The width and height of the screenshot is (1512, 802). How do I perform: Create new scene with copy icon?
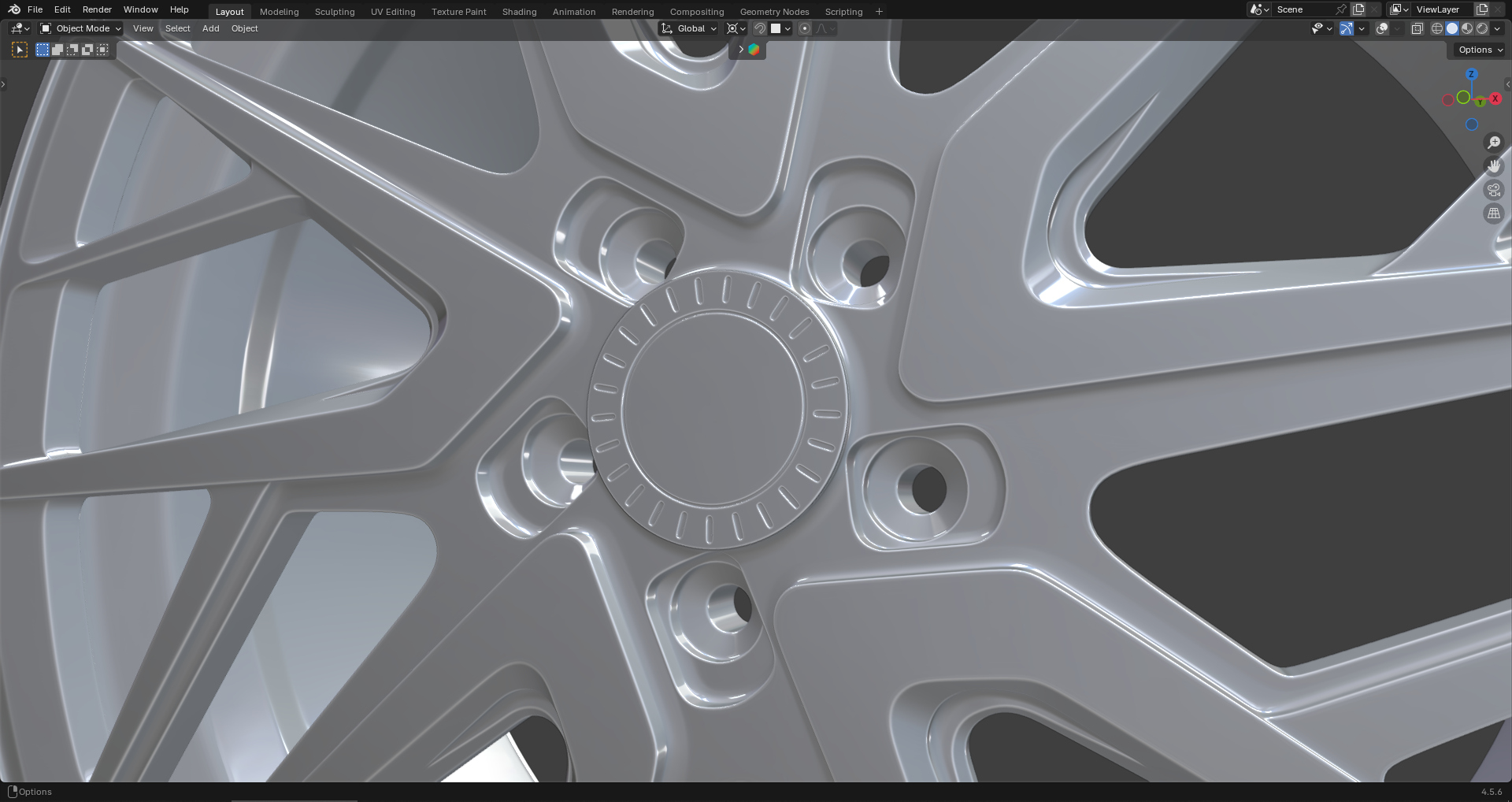tap(1358, 9)
